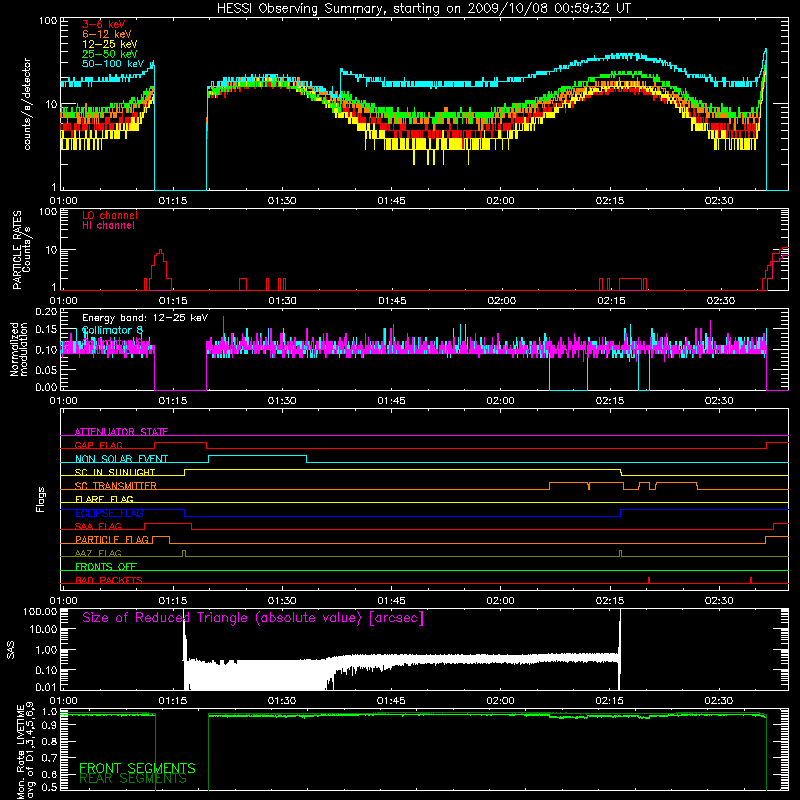The image size is (800, 800).
Task: Click the 02:30 time label under the Flags panel
Action: 719,601
